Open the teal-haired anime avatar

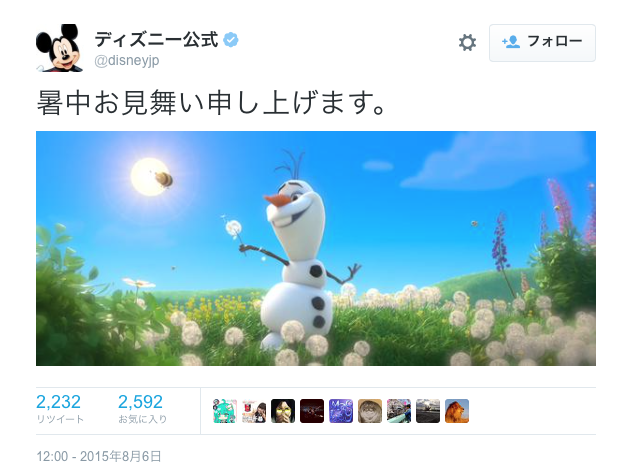click(225, 411)
